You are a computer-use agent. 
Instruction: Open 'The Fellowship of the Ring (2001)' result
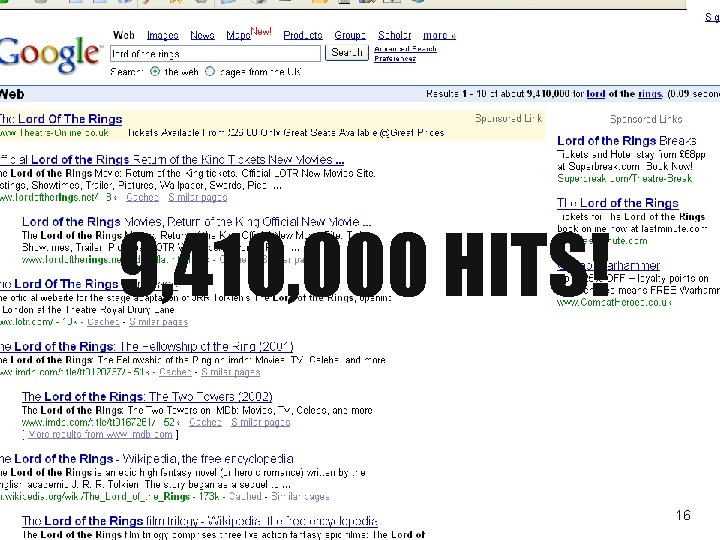click(146, 346)
